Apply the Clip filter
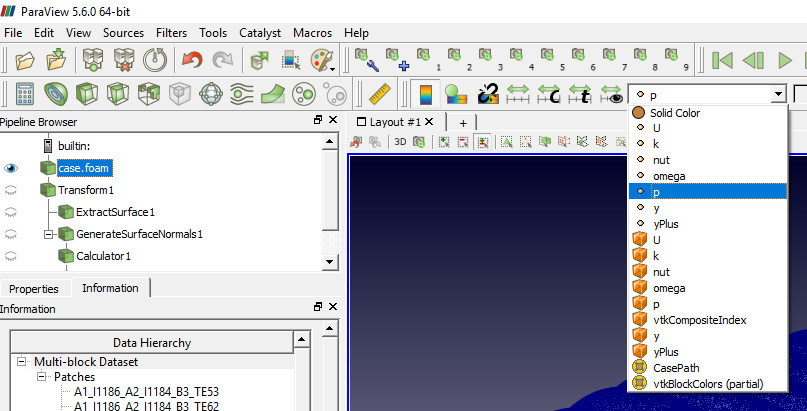 pos(87,94)
